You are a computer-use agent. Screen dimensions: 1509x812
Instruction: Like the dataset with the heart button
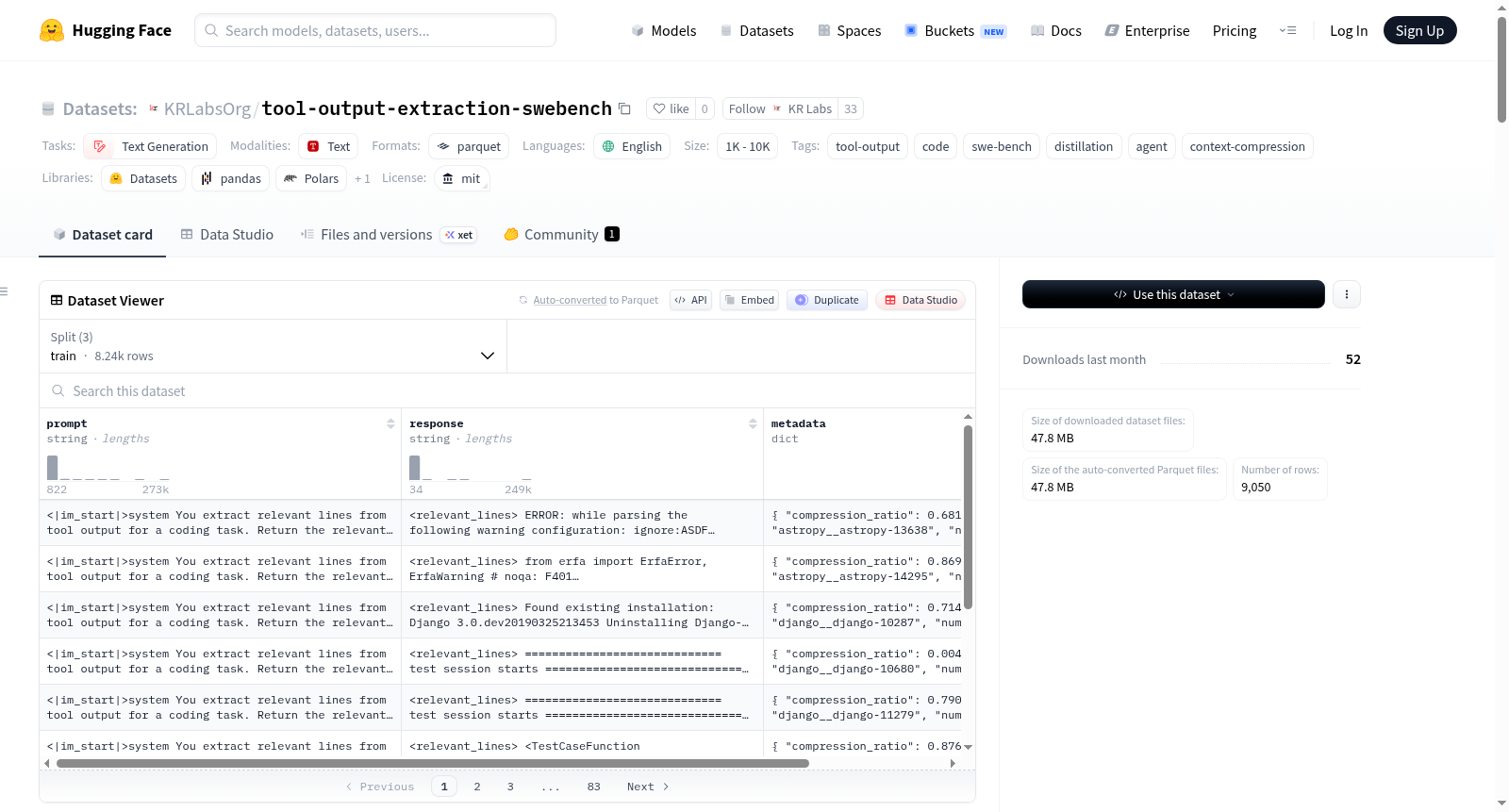coord(671,108)
